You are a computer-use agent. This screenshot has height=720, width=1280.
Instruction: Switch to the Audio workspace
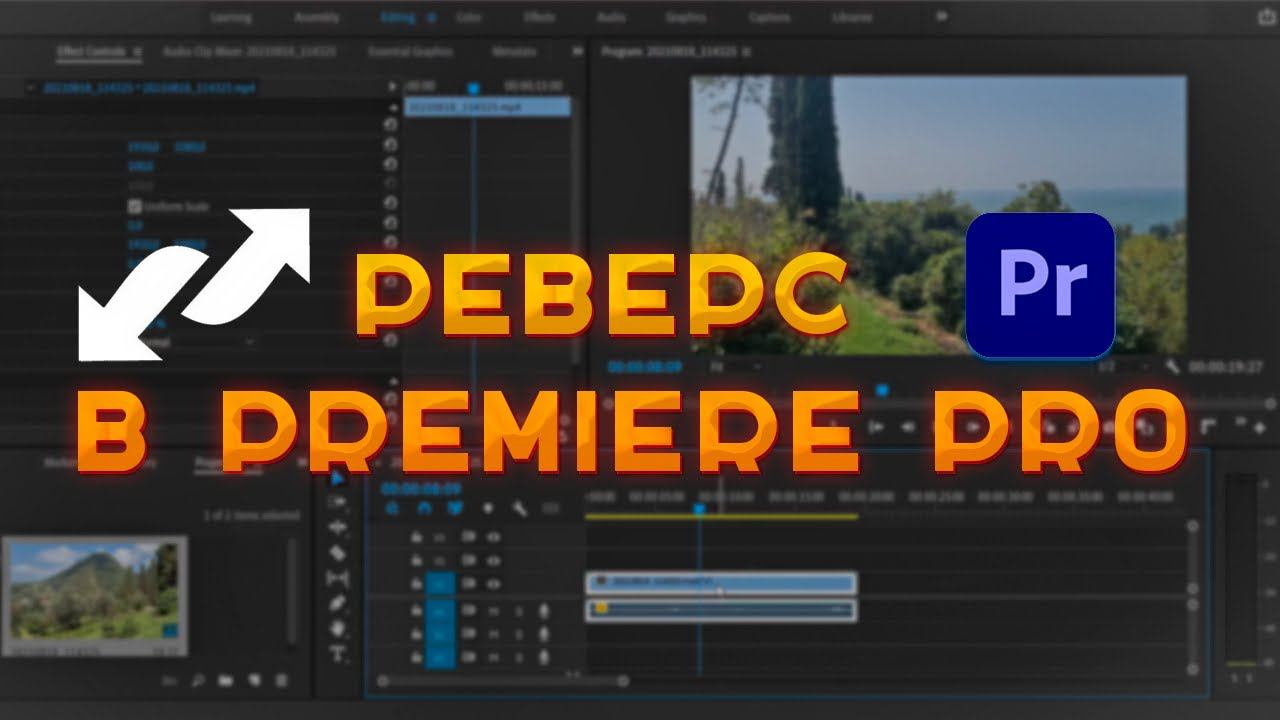(x=611, y=17)
